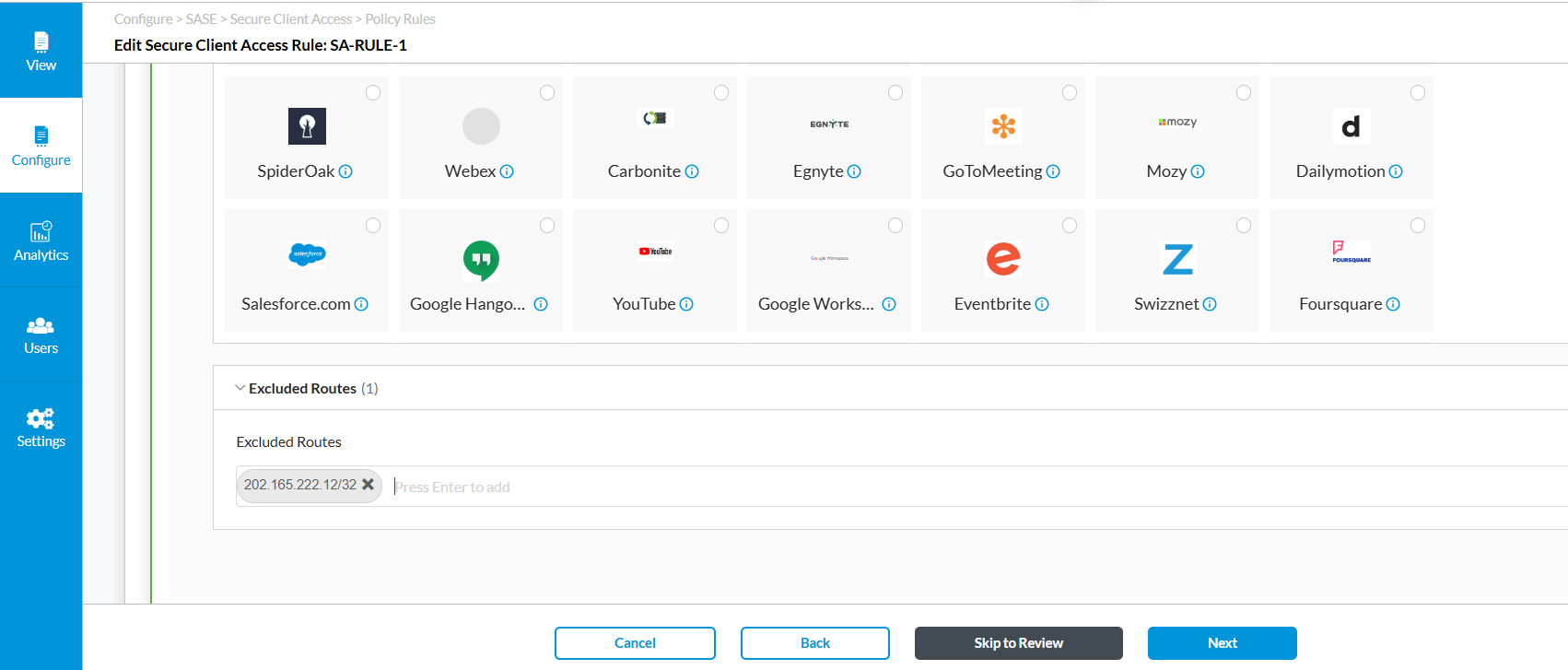This screenshot has width=1568, height=670.
Task: Click Skip to Review button
Action: coord(1019,643)
